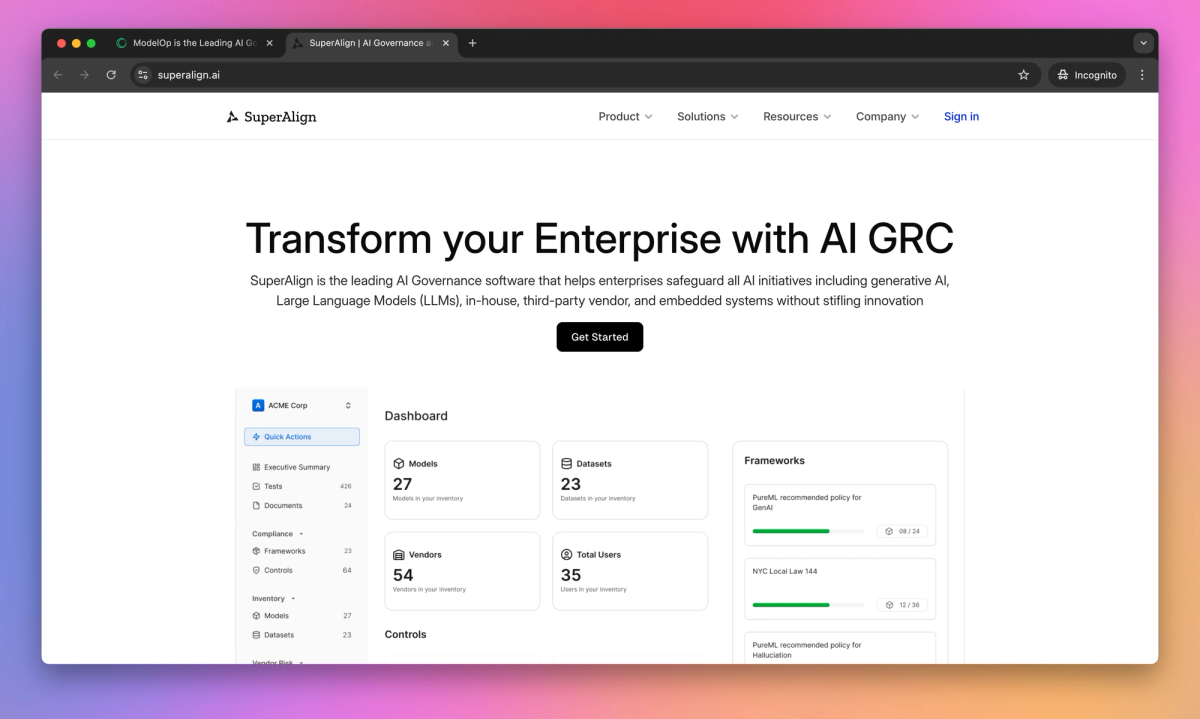Click the Executive Summary grid icon
The image size is (1200, 719).
(x=256, y=467)
